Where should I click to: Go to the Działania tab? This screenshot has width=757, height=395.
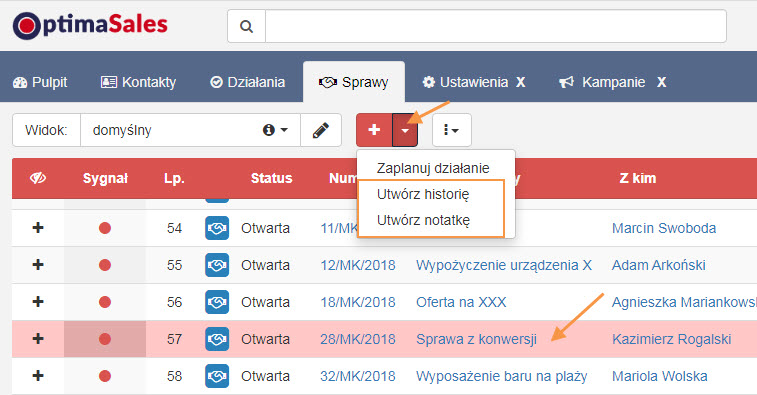[248, 82]
